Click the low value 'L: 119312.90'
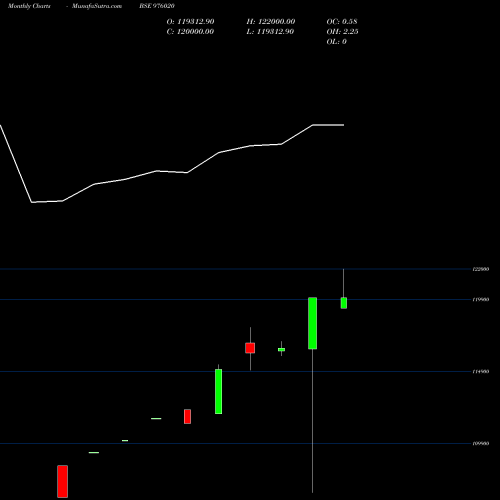The height and width of the screenshot is (500, 500). pos(270,32)
